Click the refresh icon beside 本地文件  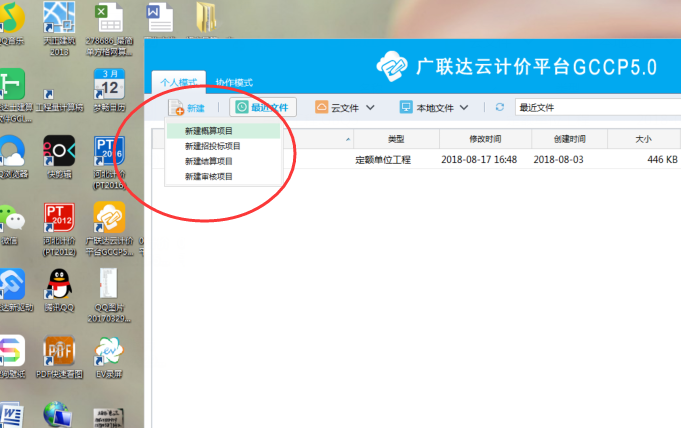(x=500, y=107)
